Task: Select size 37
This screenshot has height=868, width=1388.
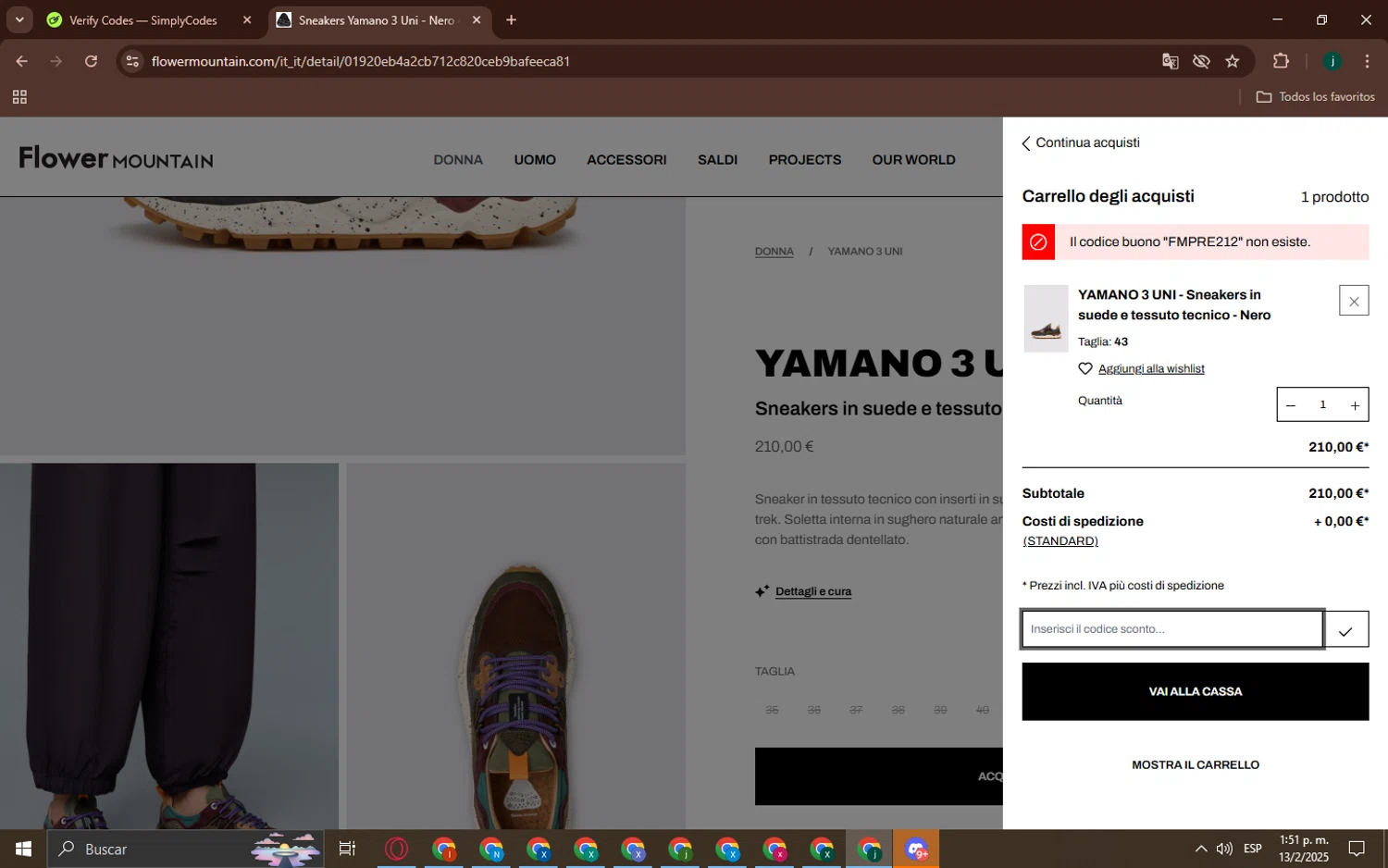Action: point(856,710)
